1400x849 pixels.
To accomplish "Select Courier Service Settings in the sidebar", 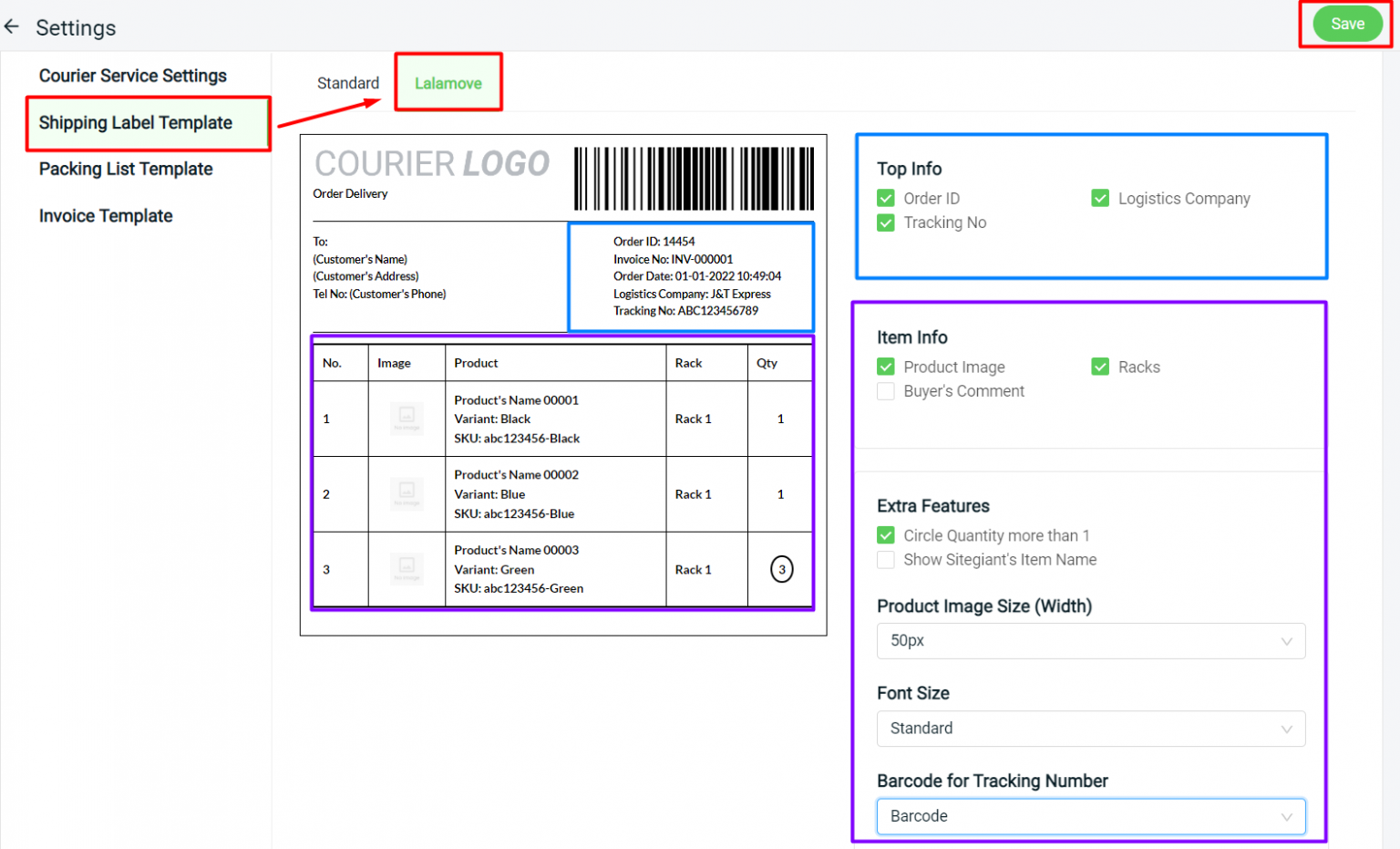I will [x=132, y=76].
